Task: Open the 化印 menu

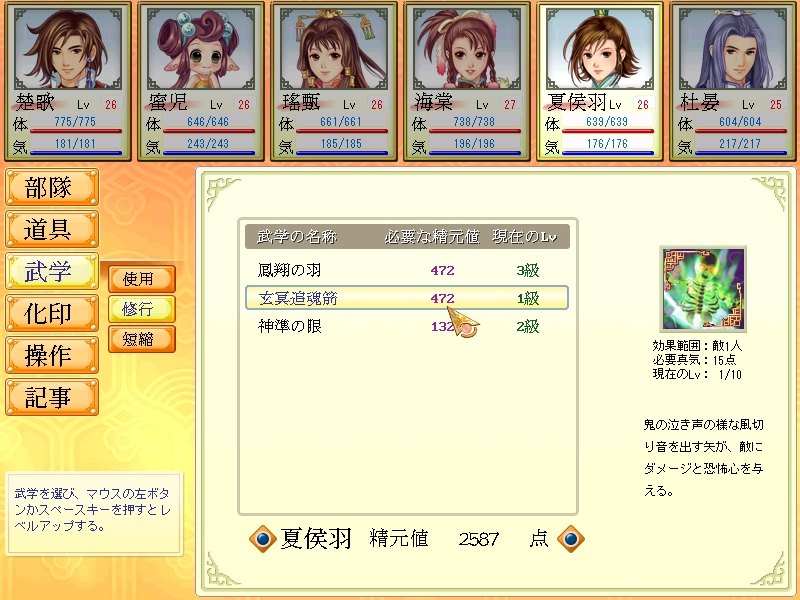Action: click(52, 313)
